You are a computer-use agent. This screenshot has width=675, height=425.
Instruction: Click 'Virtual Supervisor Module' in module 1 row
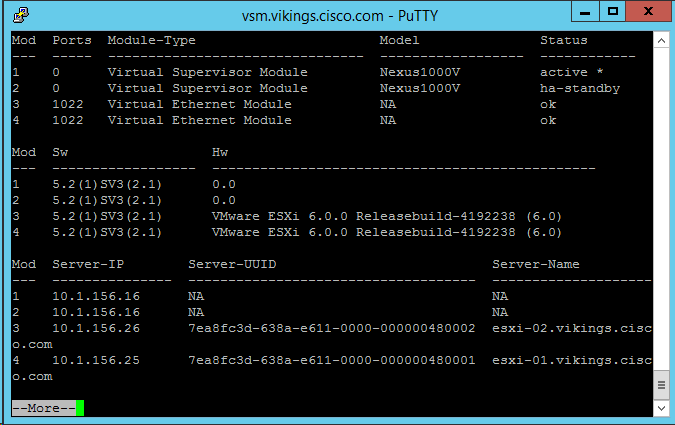click(x=207, y=72)
